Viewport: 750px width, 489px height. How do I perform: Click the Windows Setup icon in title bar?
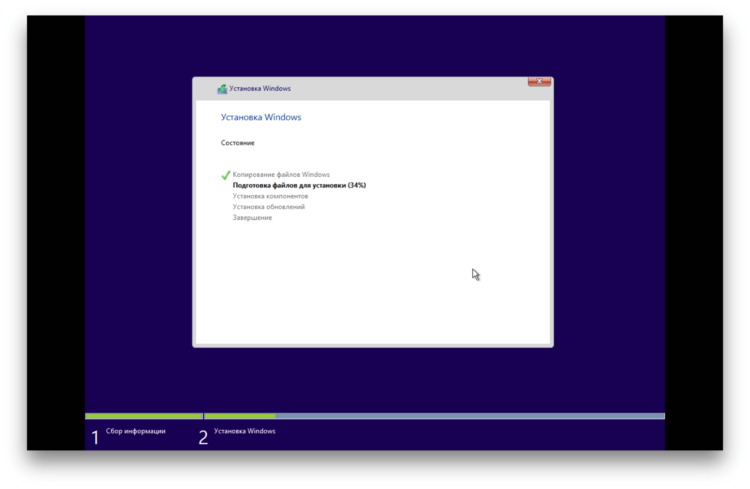[222, 89]
